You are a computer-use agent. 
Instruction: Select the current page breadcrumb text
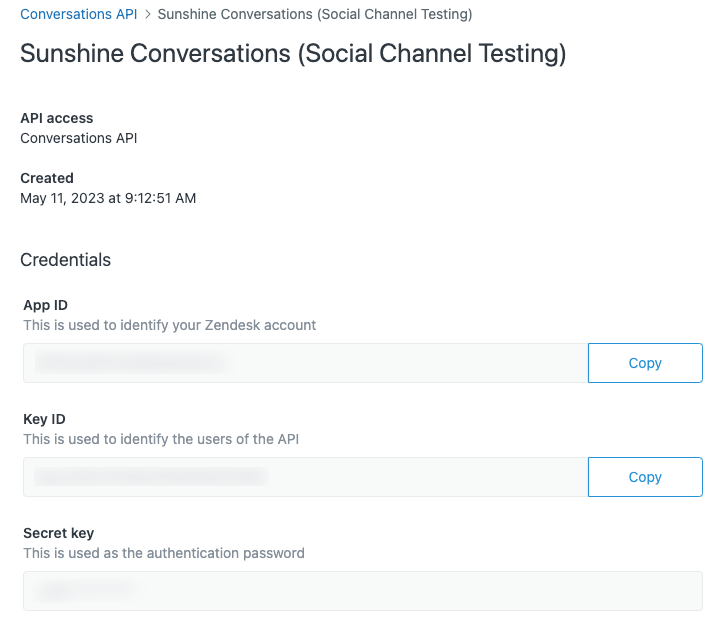coord(315,14)
